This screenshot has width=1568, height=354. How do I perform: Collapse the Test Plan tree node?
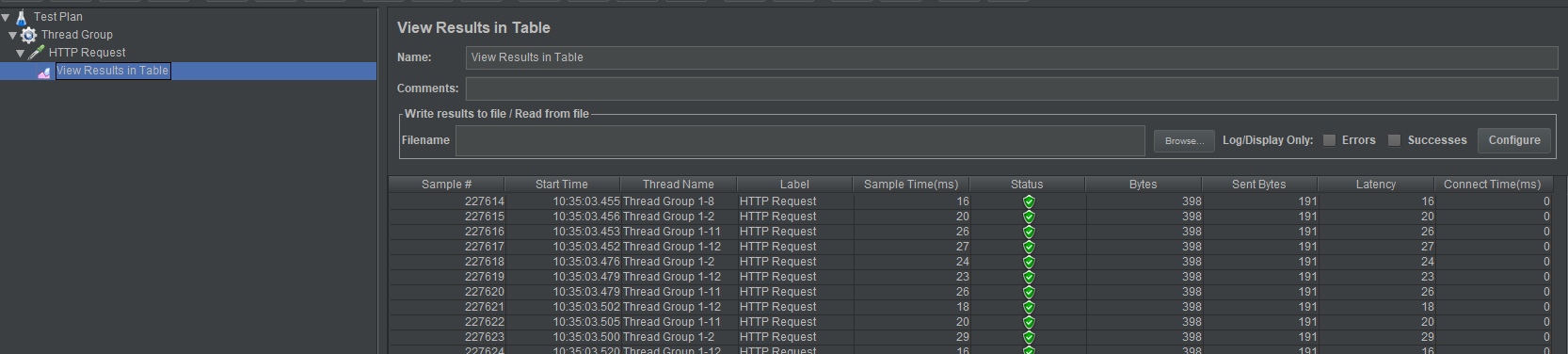click(6, 17)
